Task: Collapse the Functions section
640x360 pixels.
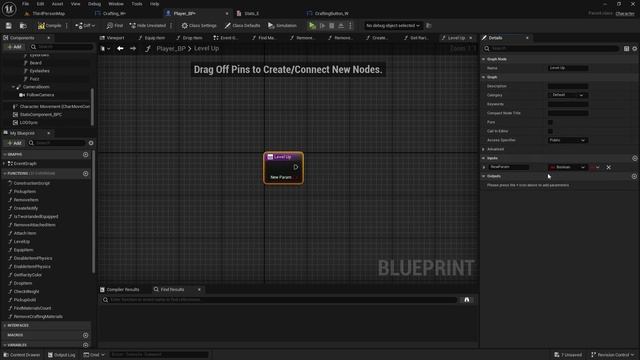Action: (4, 173)
